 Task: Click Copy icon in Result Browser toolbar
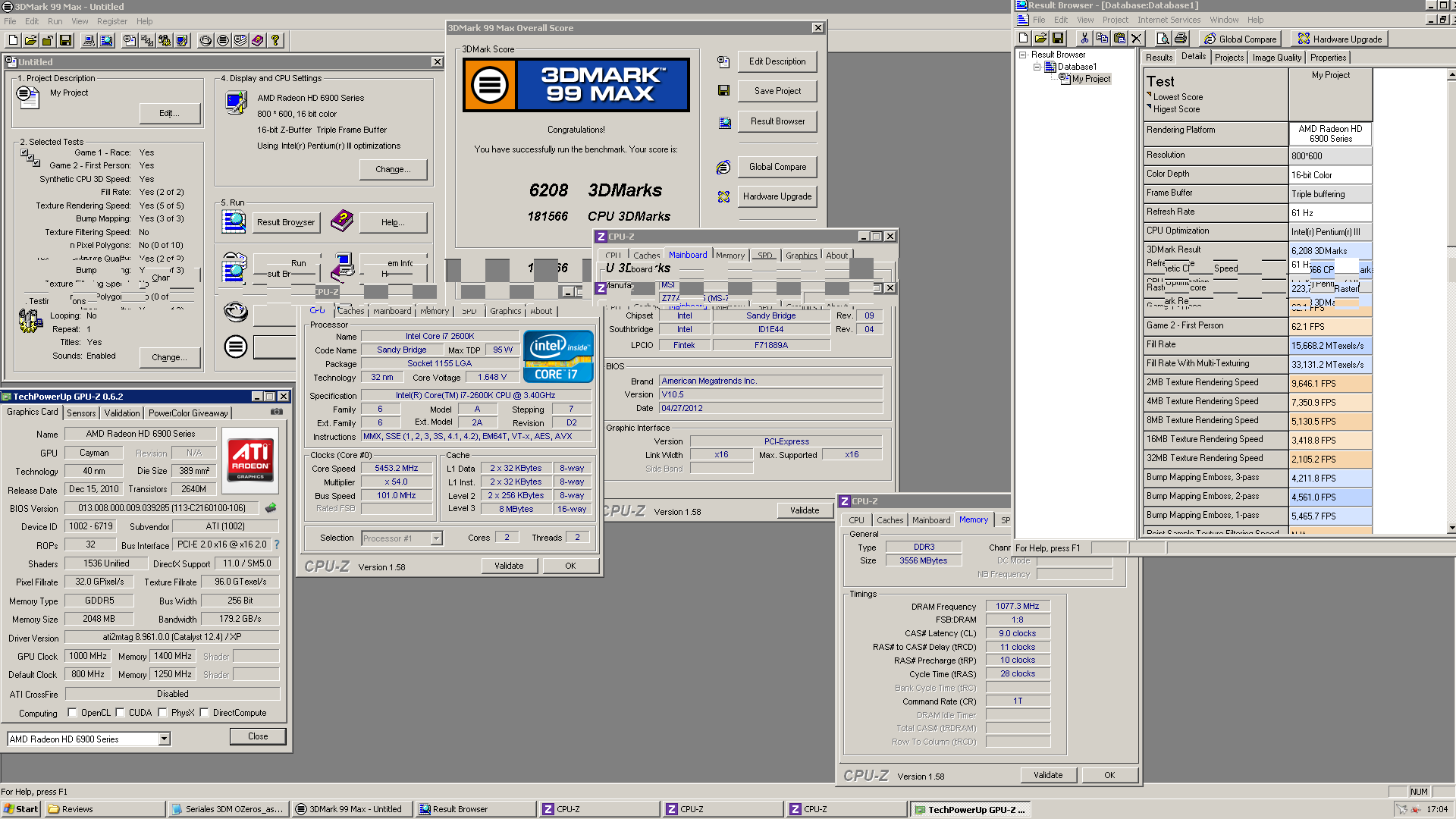pos(1102,39)
